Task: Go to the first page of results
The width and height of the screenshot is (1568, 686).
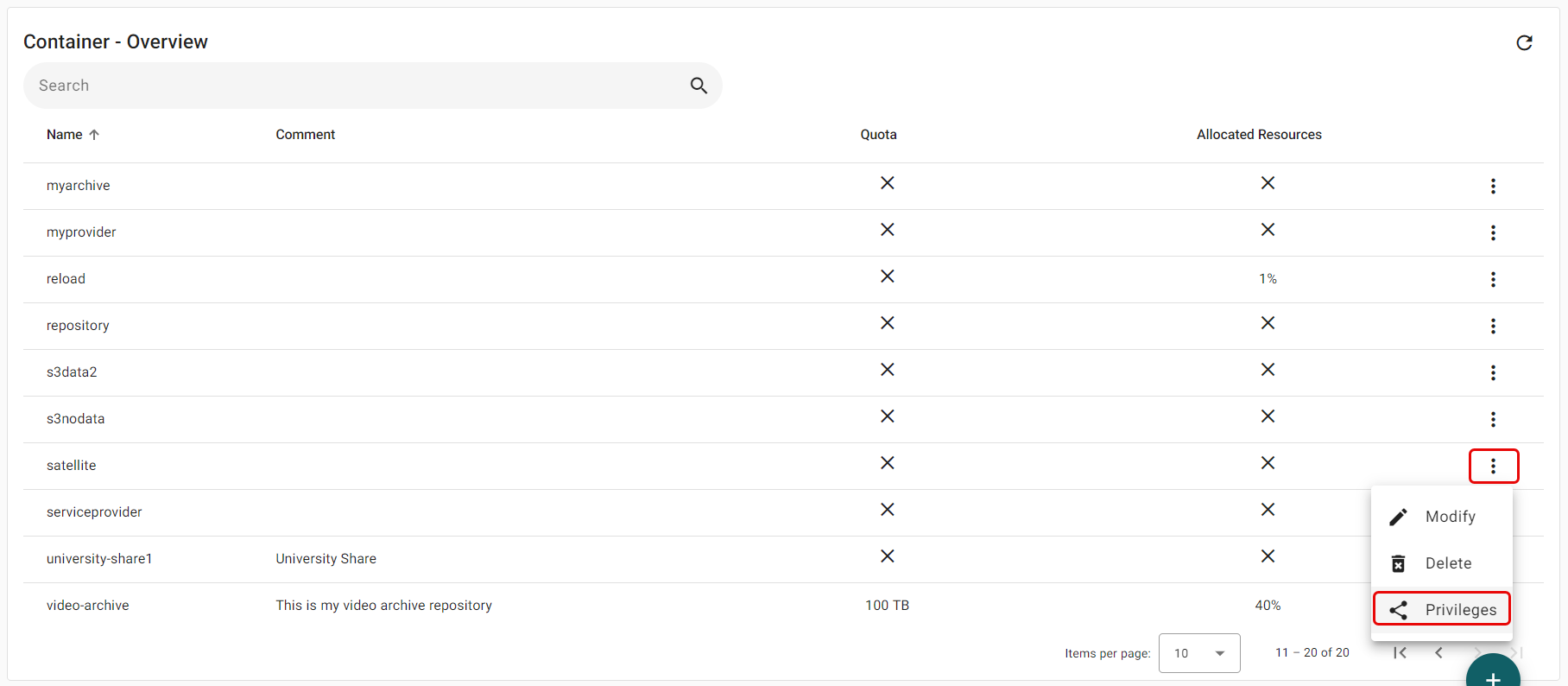Action: tap(1400, 653)
